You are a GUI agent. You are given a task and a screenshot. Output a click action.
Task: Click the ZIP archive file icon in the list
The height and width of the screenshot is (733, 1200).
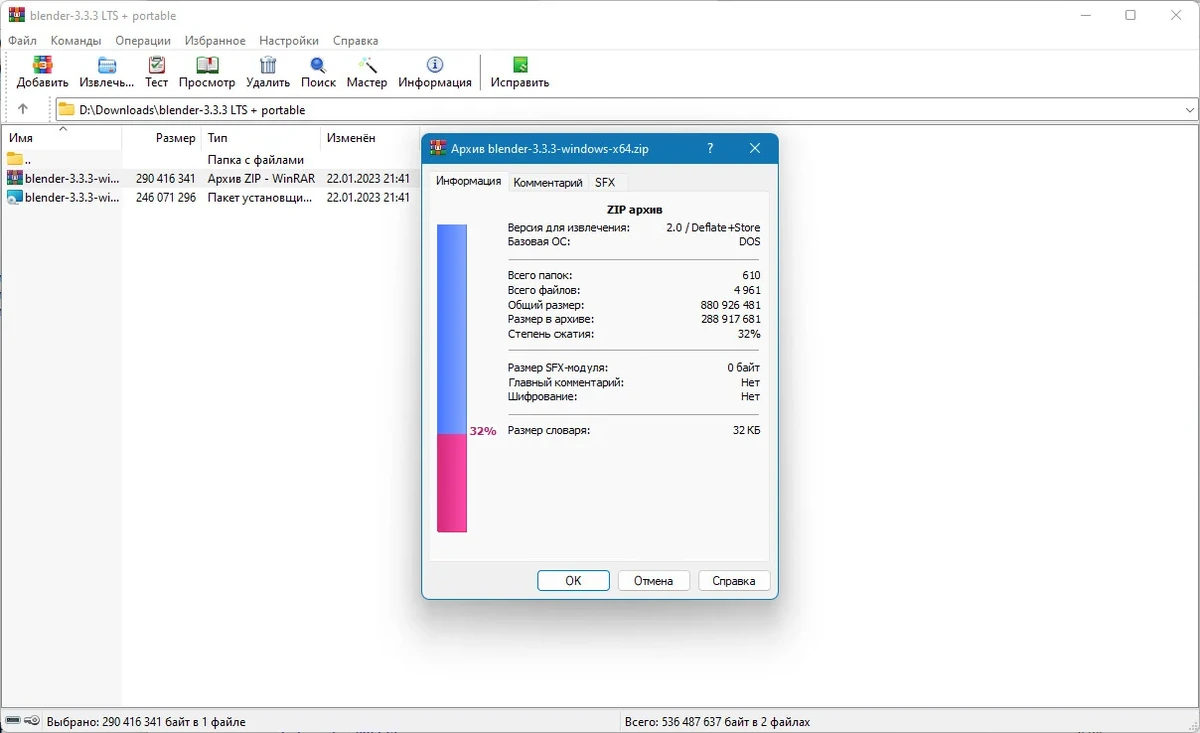tap(15, 178)
